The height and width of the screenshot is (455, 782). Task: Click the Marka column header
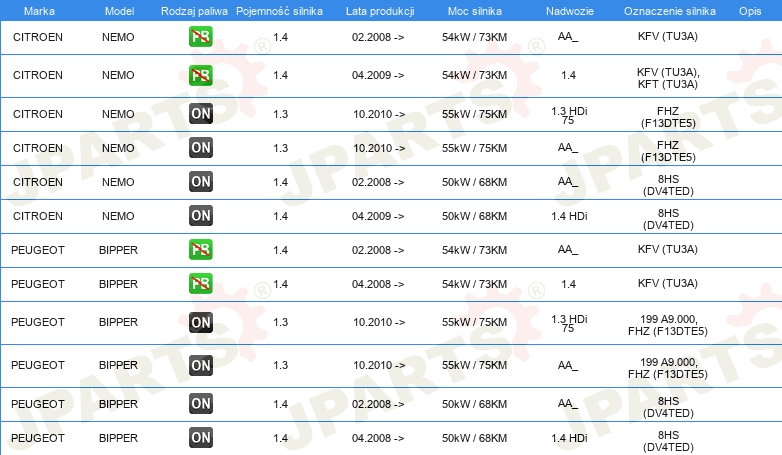[x=39, y=11]
